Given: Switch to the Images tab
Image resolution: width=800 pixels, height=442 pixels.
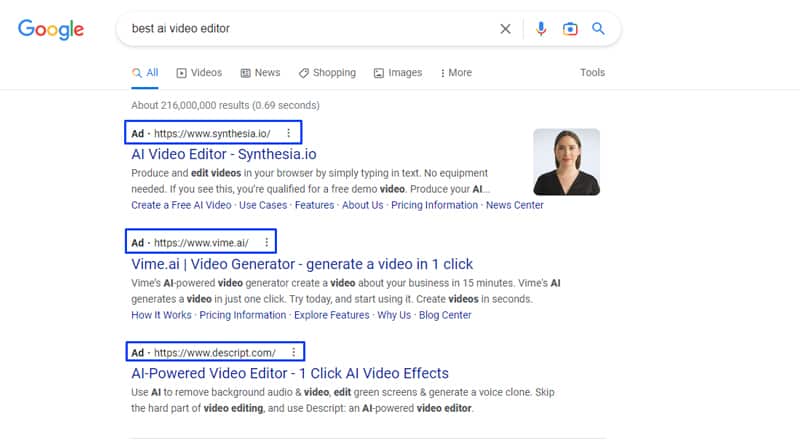Looking at the screenshot, I should (398, 73).
